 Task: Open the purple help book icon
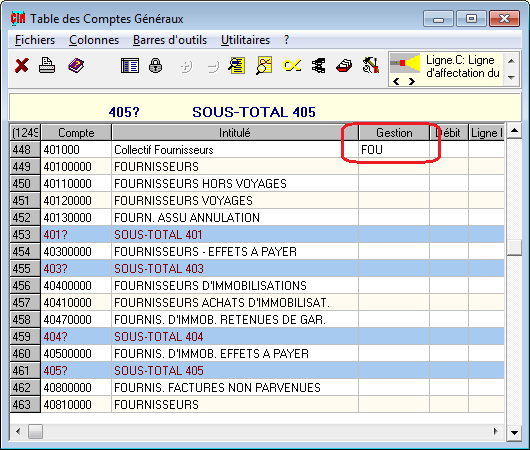[76, 66]
